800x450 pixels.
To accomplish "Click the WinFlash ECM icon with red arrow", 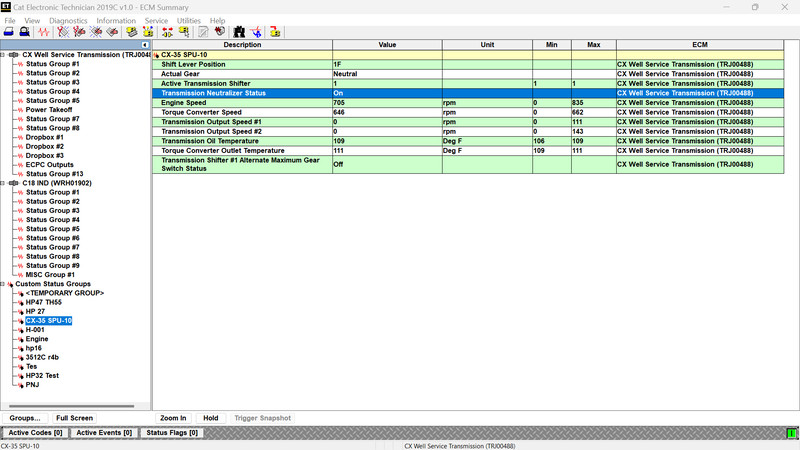I will click(275, 32).
